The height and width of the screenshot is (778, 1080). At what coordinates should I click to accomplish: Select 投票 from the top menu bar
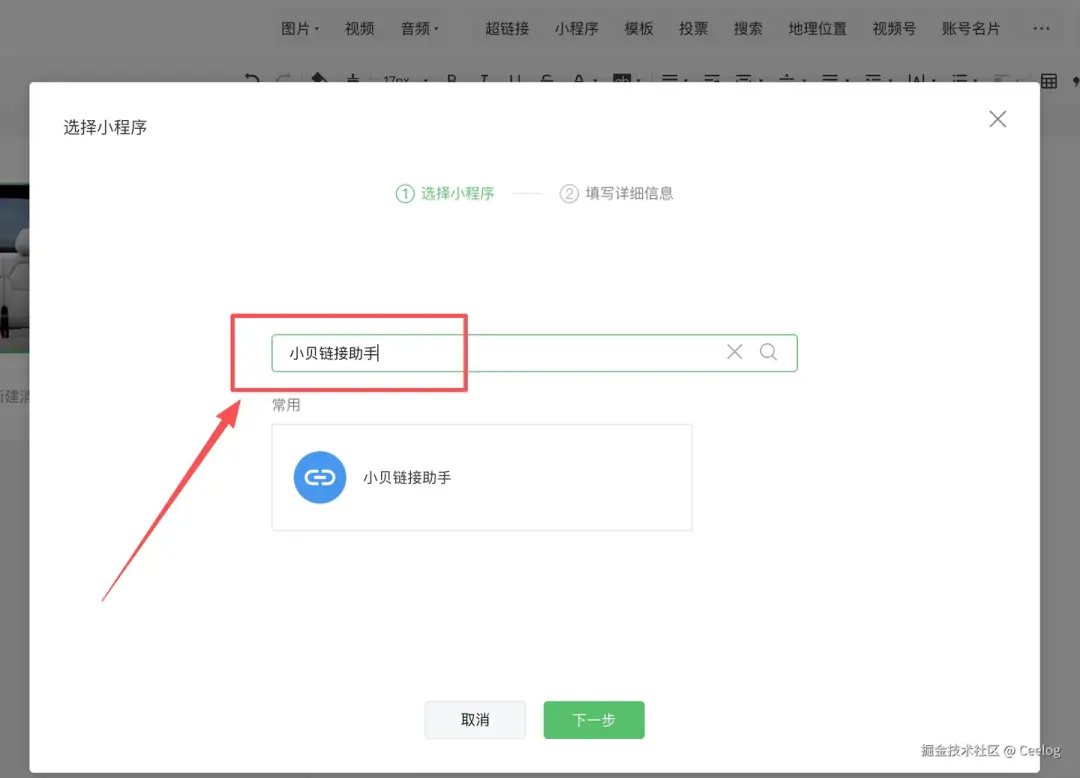tap(693, 28)
